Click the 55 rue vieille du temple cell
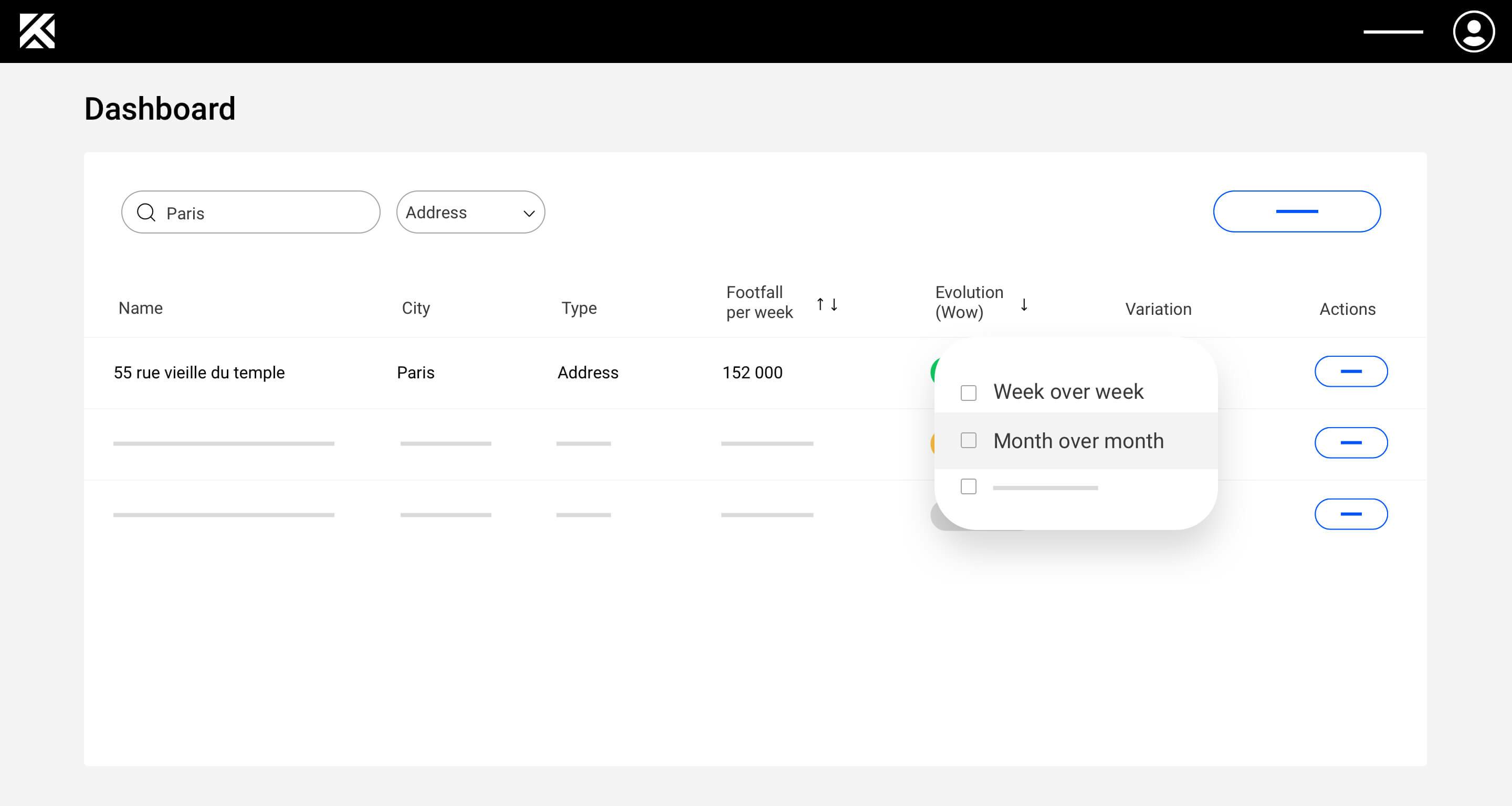 click(x=199, y=373)
